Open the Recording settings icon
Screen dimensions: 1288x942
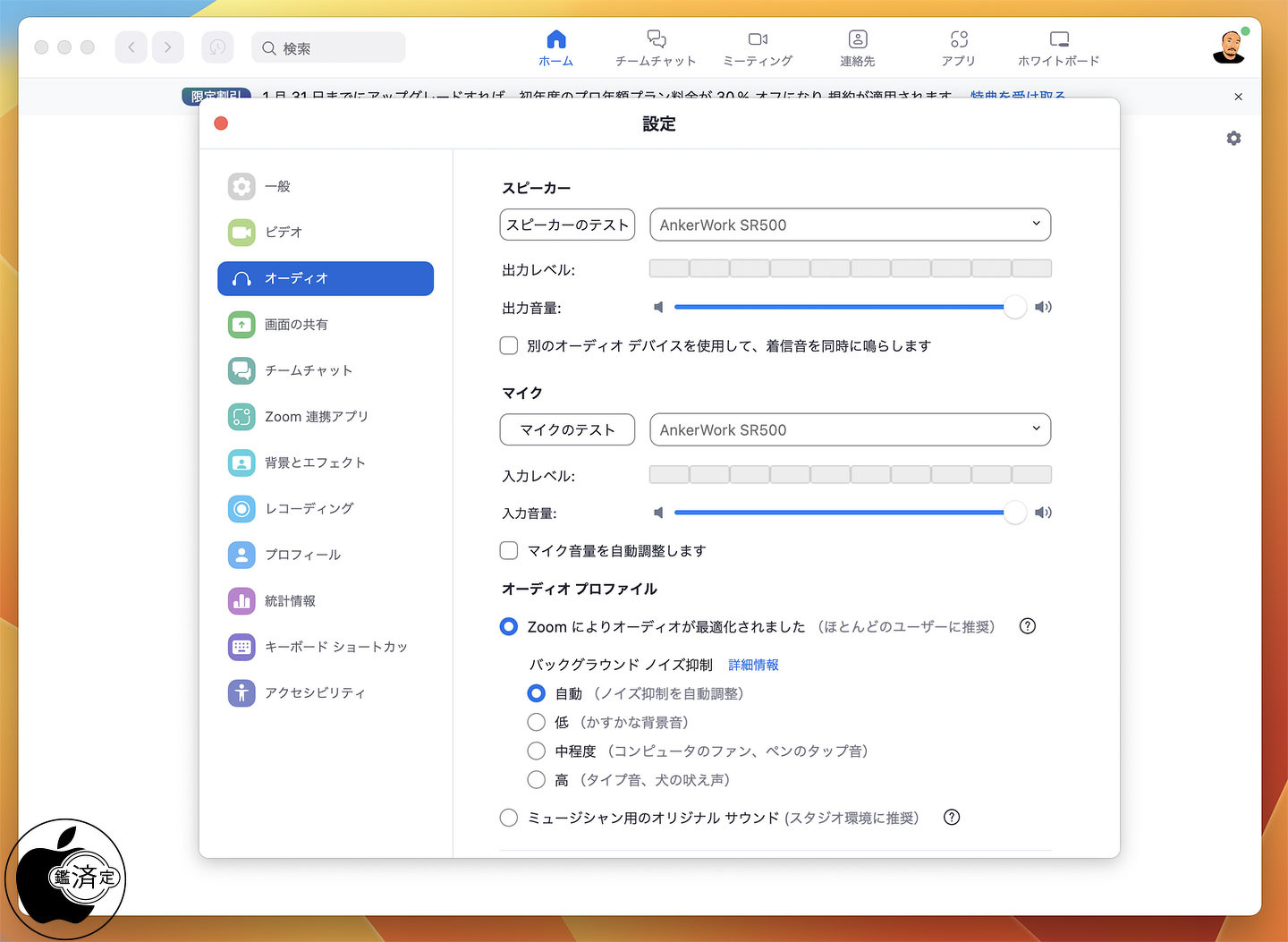coord(241,509)
